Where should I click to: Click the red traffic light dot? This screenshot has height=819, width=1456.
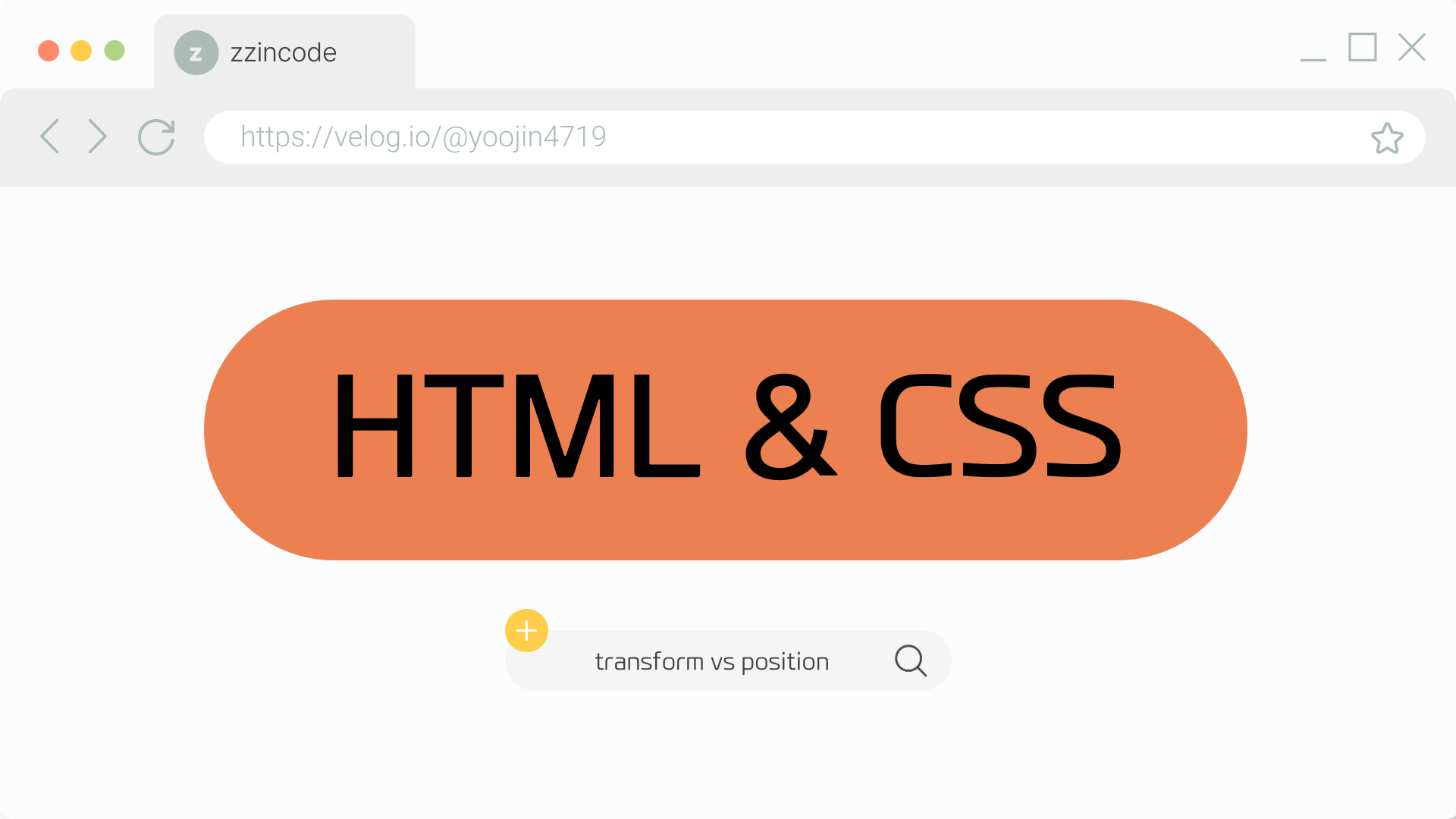click(x=49, y=51)
